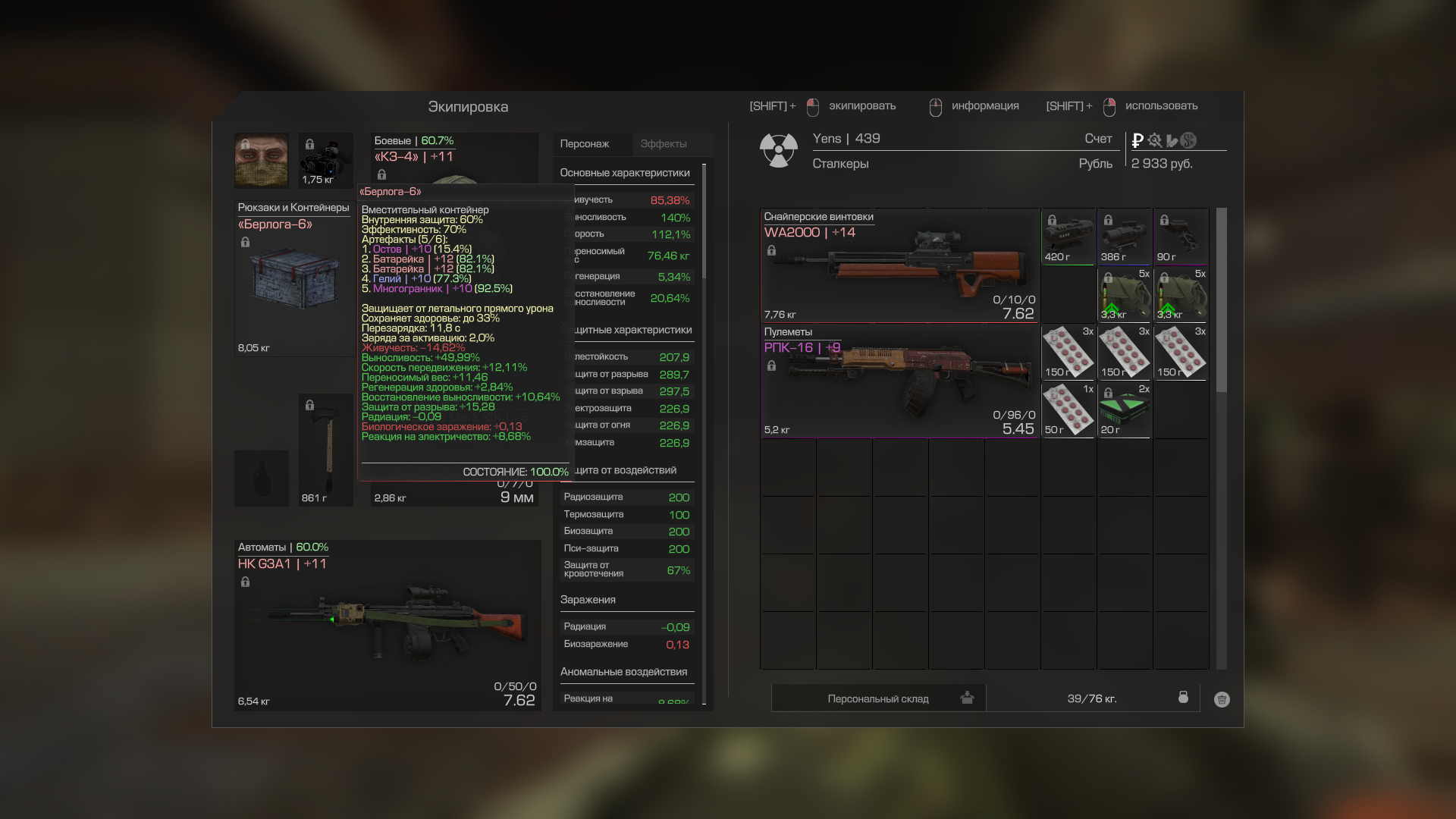Click the Снайперские винтовки category label
Image resolution: width=1456 pixels, height=819 pixels.
(818, 217)
